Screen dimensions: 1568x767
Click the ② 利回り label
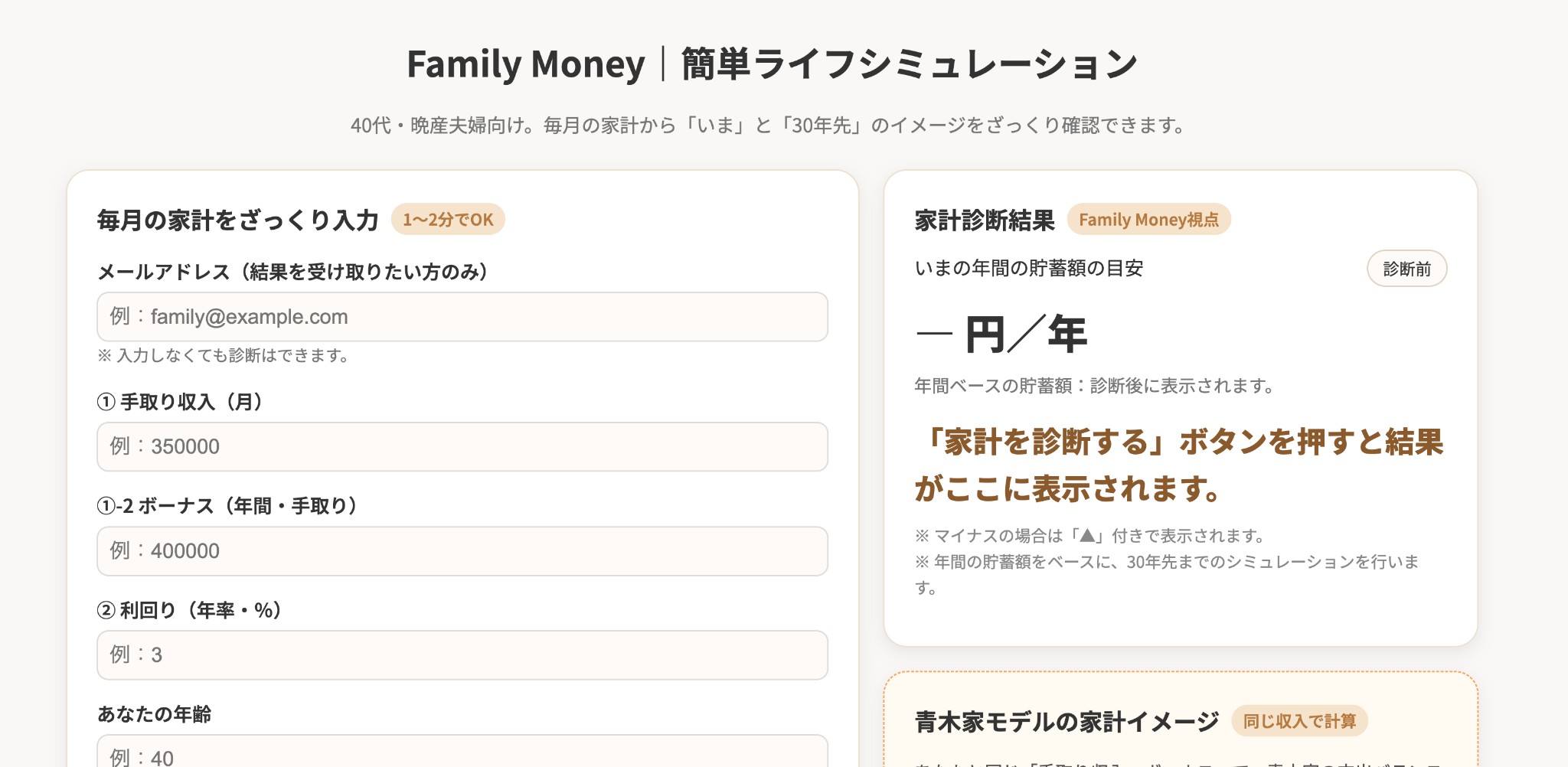click(189, 610)
